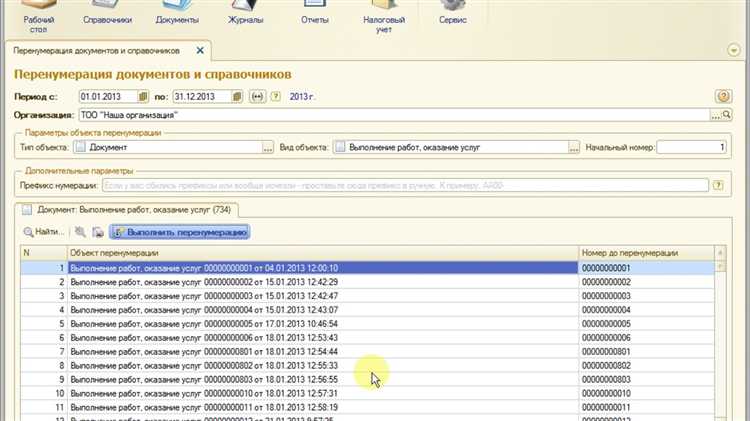Click the Выполнить перенумерацию button

(x=179, y=232)
